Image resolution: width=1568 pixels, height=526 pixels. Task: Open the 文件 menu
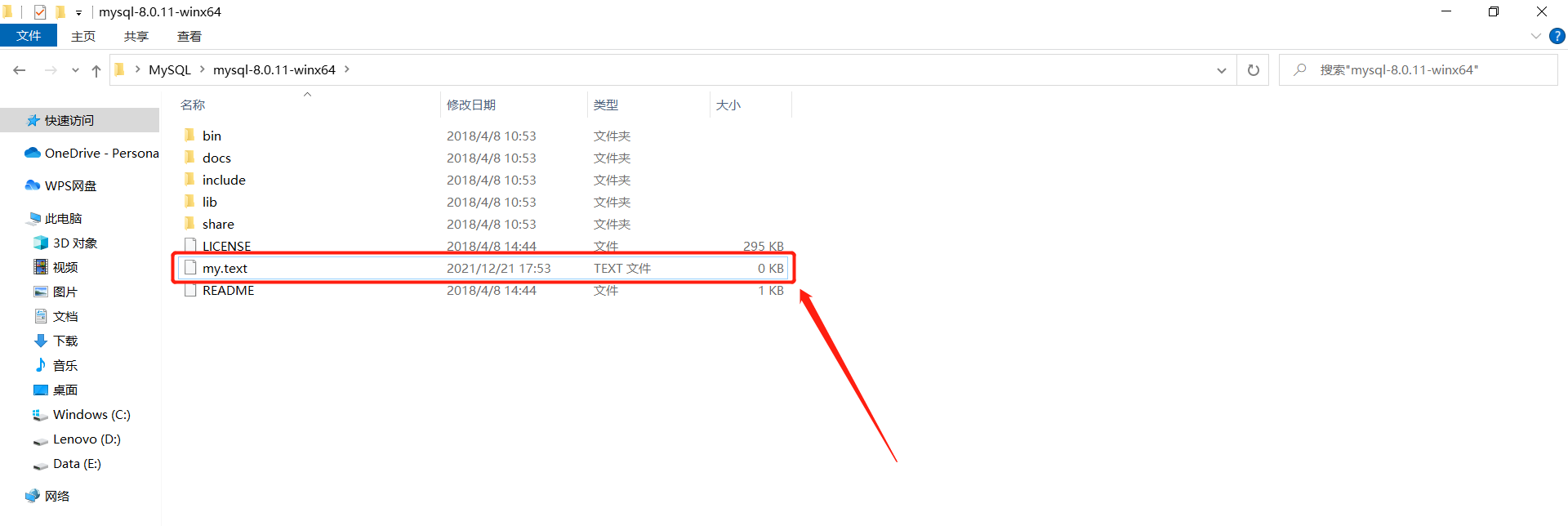[x=29, y=36]
